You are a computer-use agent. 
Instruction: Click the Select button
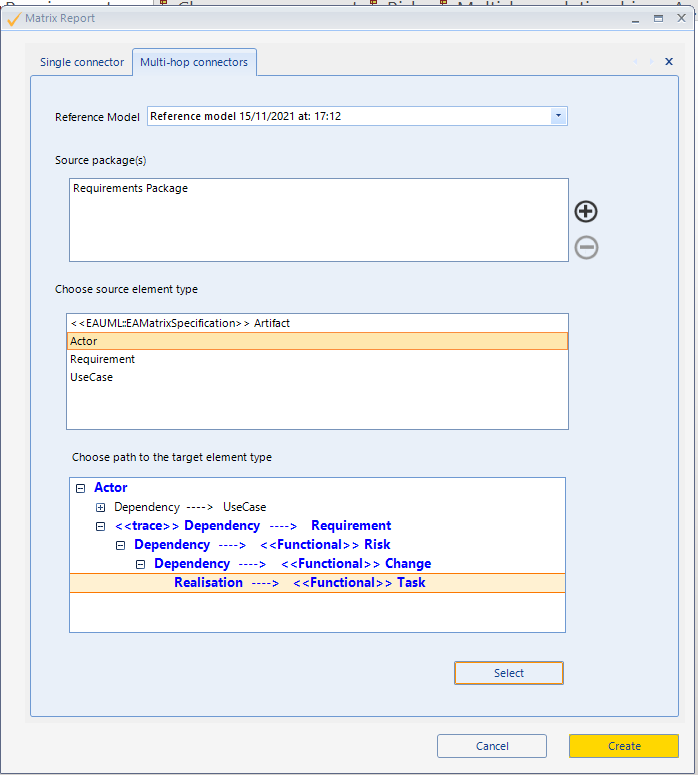click(x=509, y=673)
